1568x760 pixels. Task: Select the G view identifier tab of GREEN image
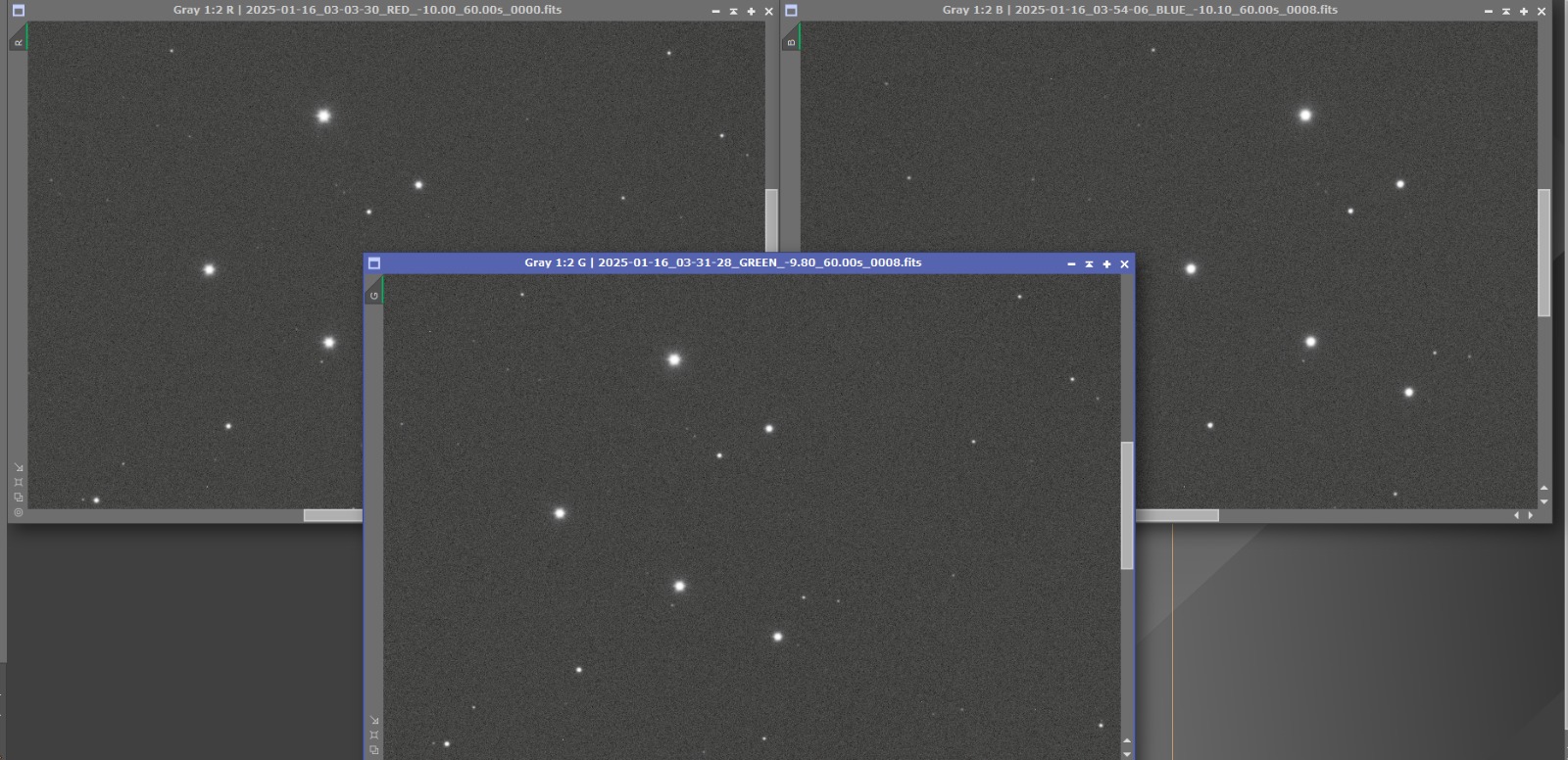pos(373,291)
